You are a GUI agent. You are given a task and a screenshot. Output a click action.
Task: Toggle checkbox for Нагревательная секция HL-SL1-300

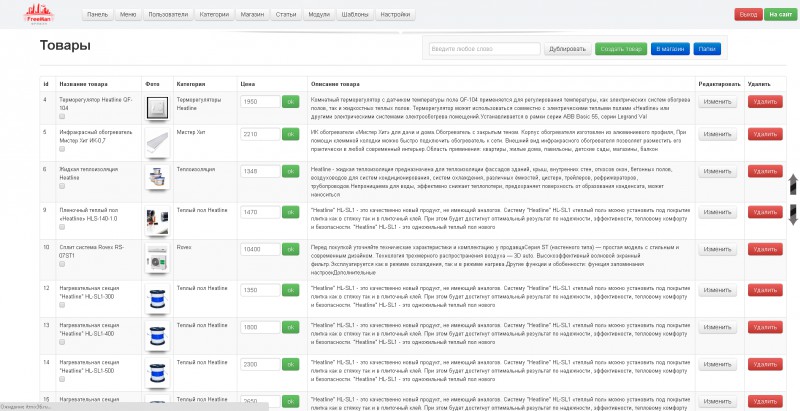(x=62, y=305)
